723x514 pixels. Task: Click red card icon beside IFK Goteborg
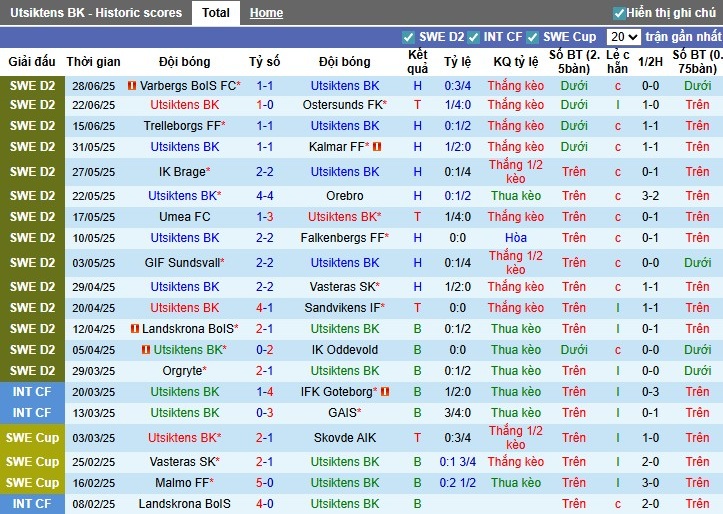(385, 392)
